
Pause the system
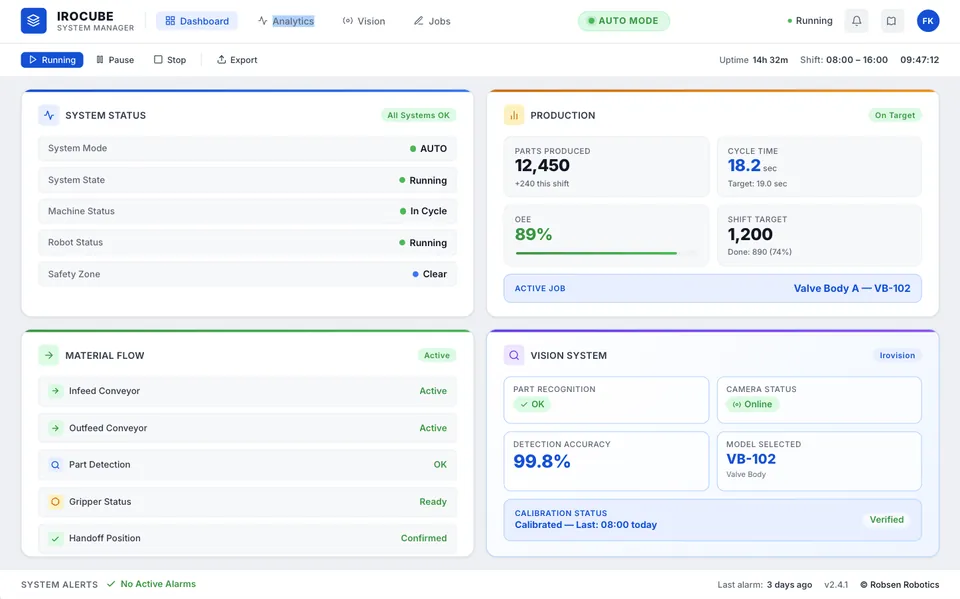[115, 59]
